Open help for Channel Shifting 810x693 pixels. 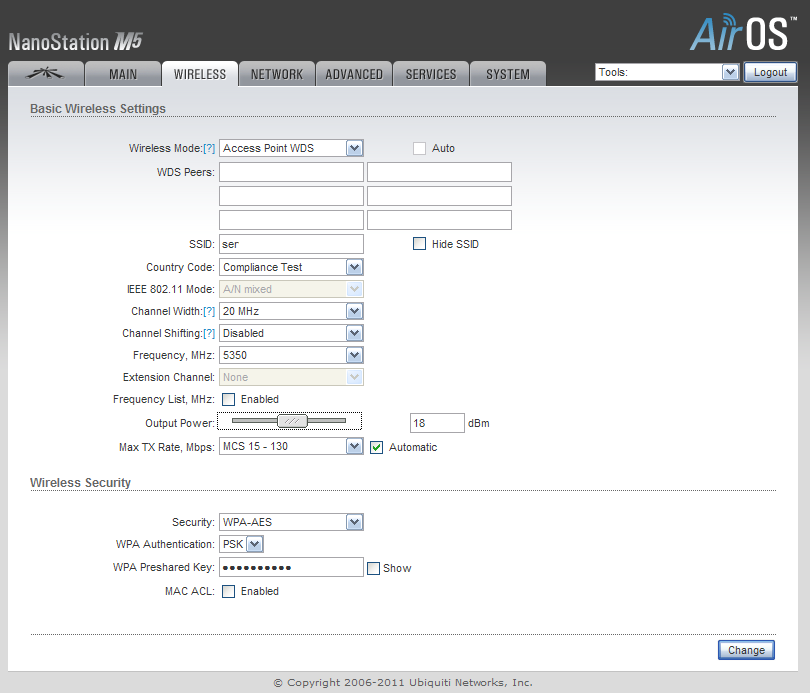point(209,334)
